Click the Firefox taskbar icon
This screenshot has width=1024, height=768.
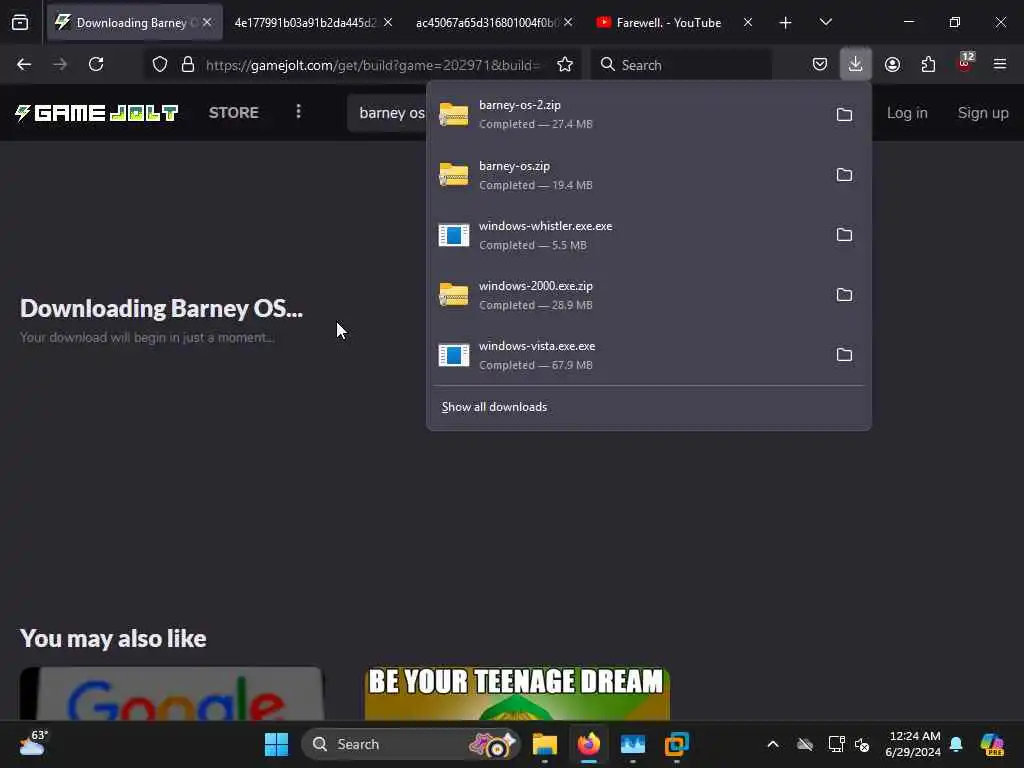pyautogui.click(x=589, y=744)
